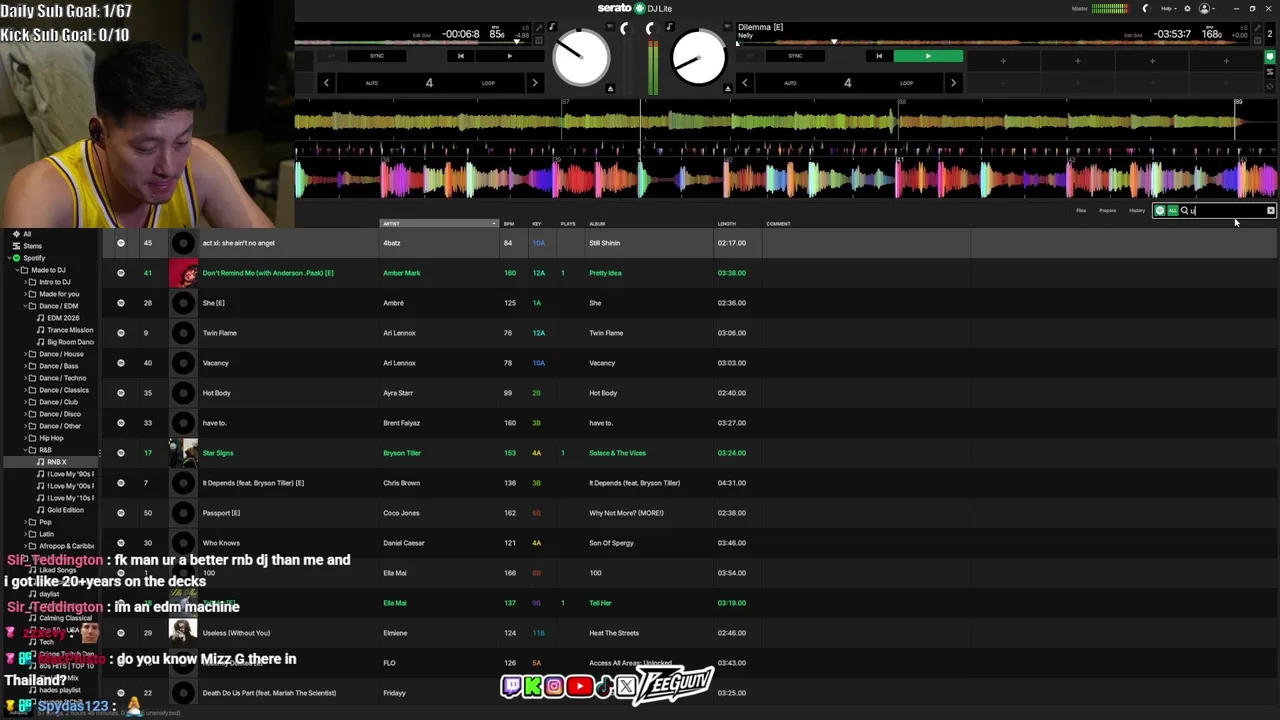Open the Files panel
1280x720 pixels.
(1081, 210)
